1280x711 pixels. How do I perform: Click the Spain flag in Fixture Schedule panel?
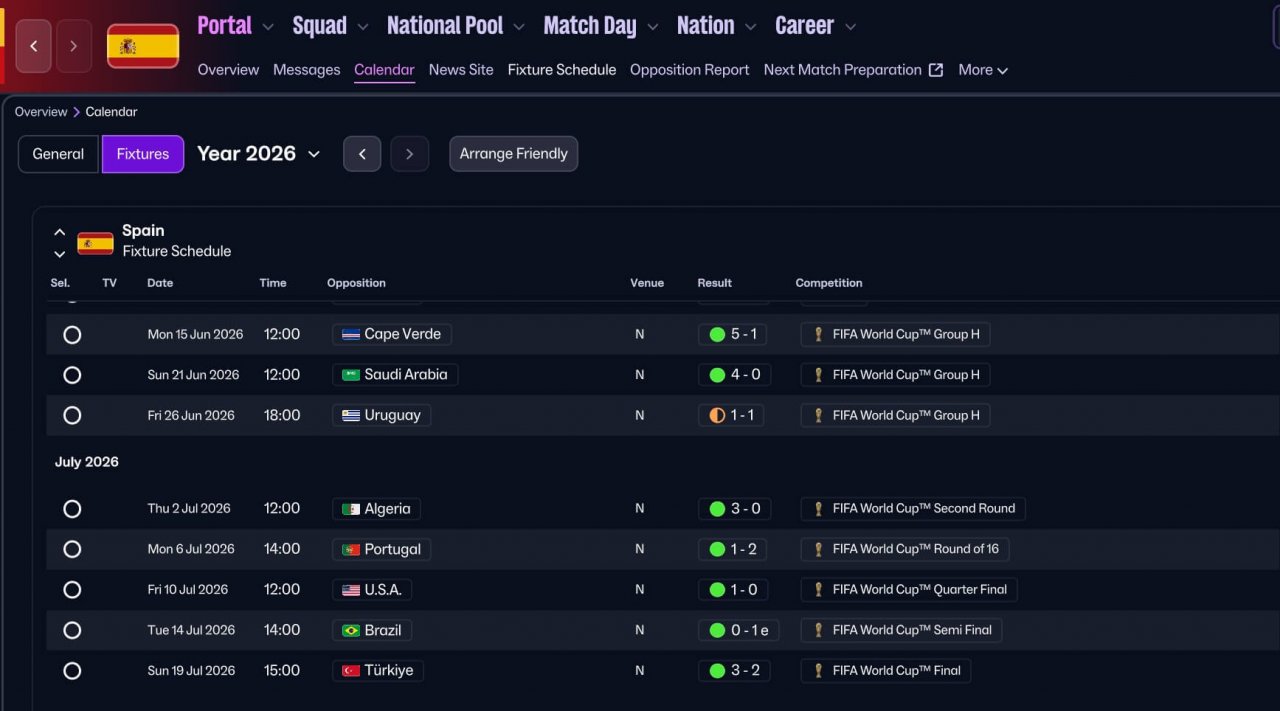tap(96, 243)
